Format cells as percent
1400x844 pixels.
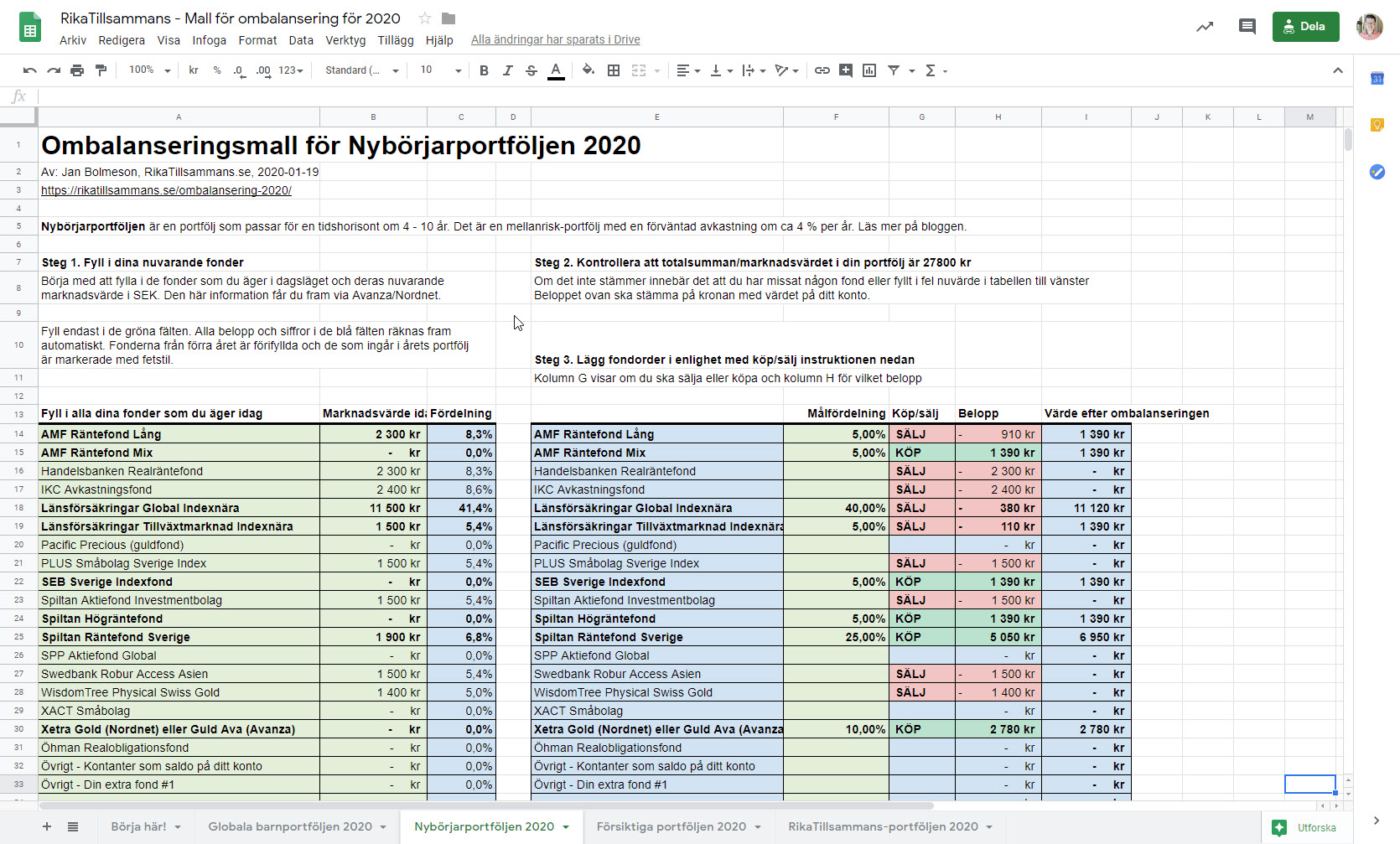point(217,70)
